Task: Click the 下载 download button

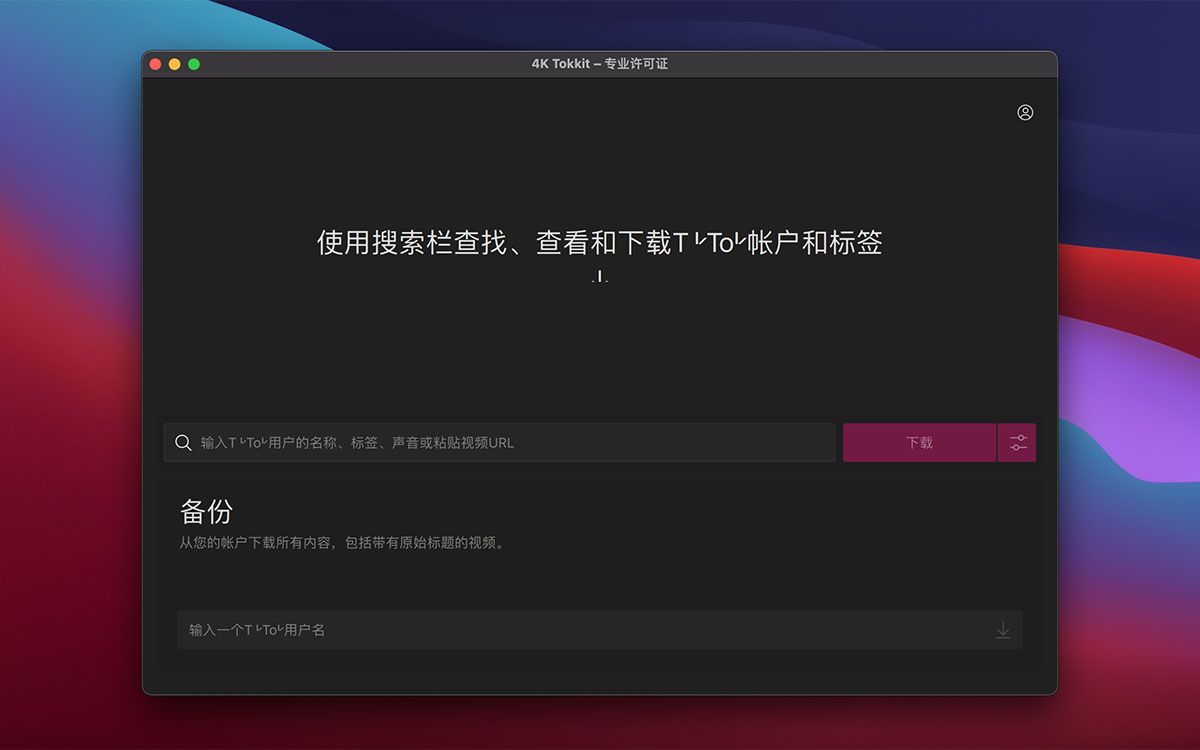Action: (919, 442)
